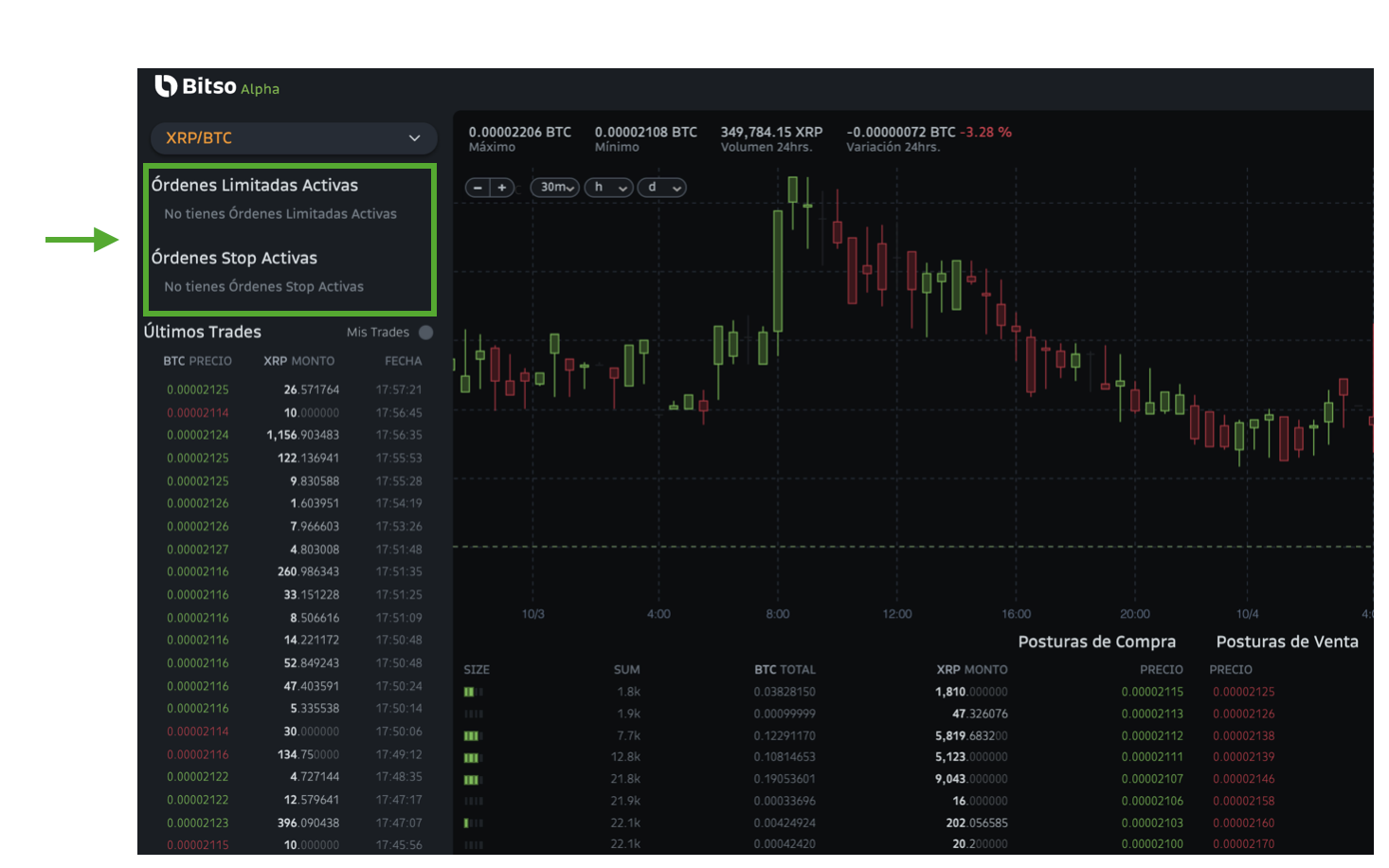
Task: Click the Variación 24hrs -3.28% value
Action: coord(984,132)
